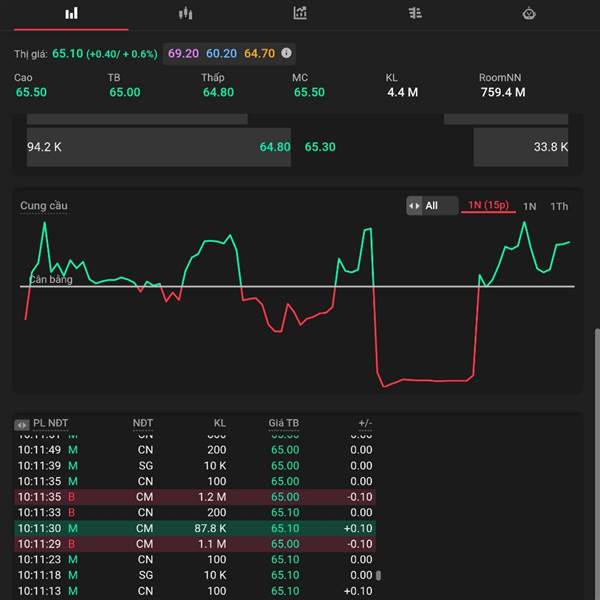The height and width of the screenshot is (600, 600).
Task: Open the growth chart analysis tab
Action: [x=300, y=14]
